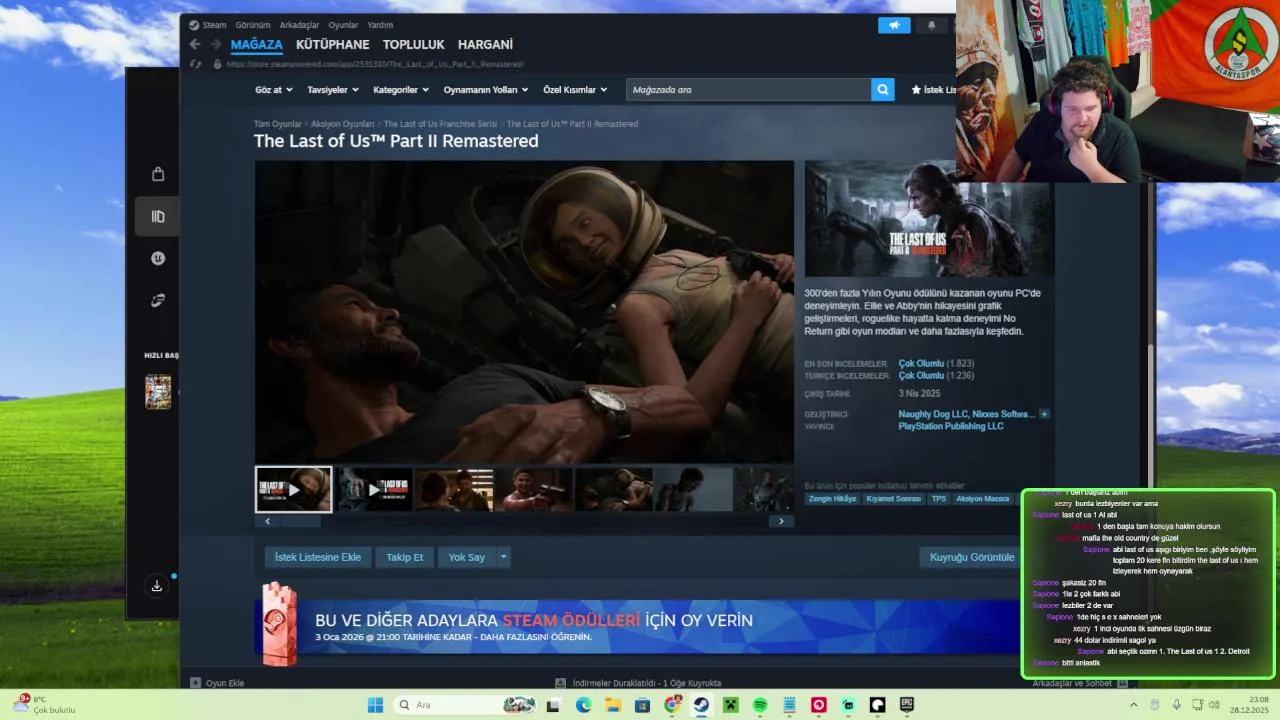Screen dimensions: 1280x720
Task: Show hidden system tray icons
Action: [x=1133, y=705]
